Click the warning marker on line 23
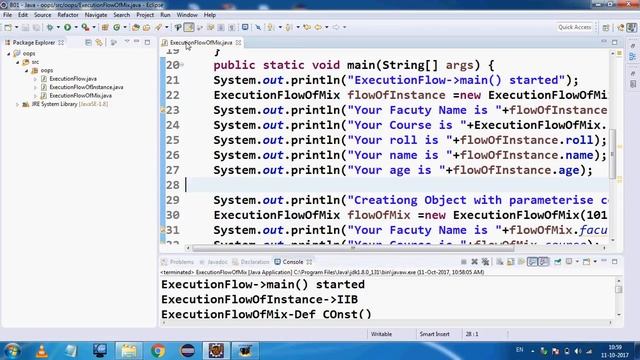This screenshot has width=640, height=360. point(162,110)
